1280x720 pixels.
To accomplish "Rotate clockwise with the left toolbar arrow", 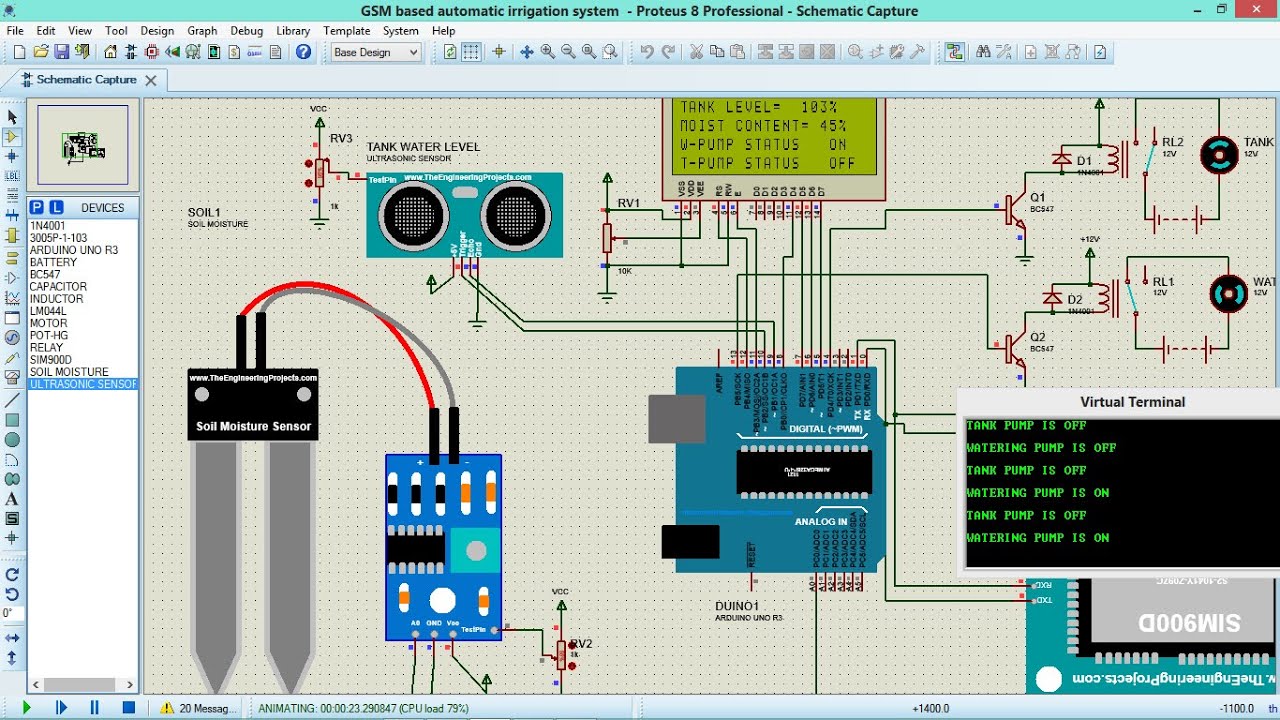I will click(12, 575).
